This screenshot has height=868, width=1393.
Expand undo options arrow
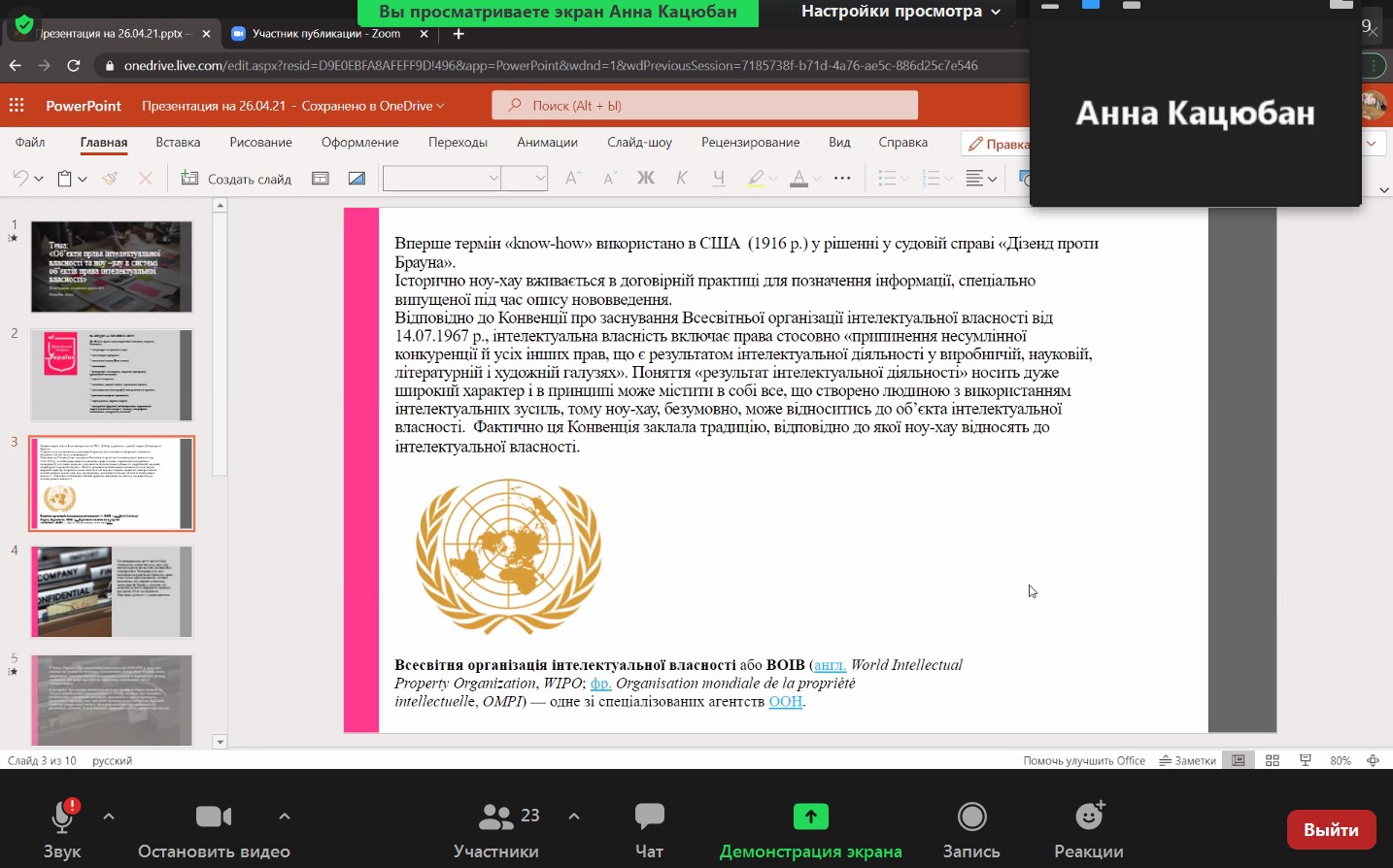[x=38, y=179]
